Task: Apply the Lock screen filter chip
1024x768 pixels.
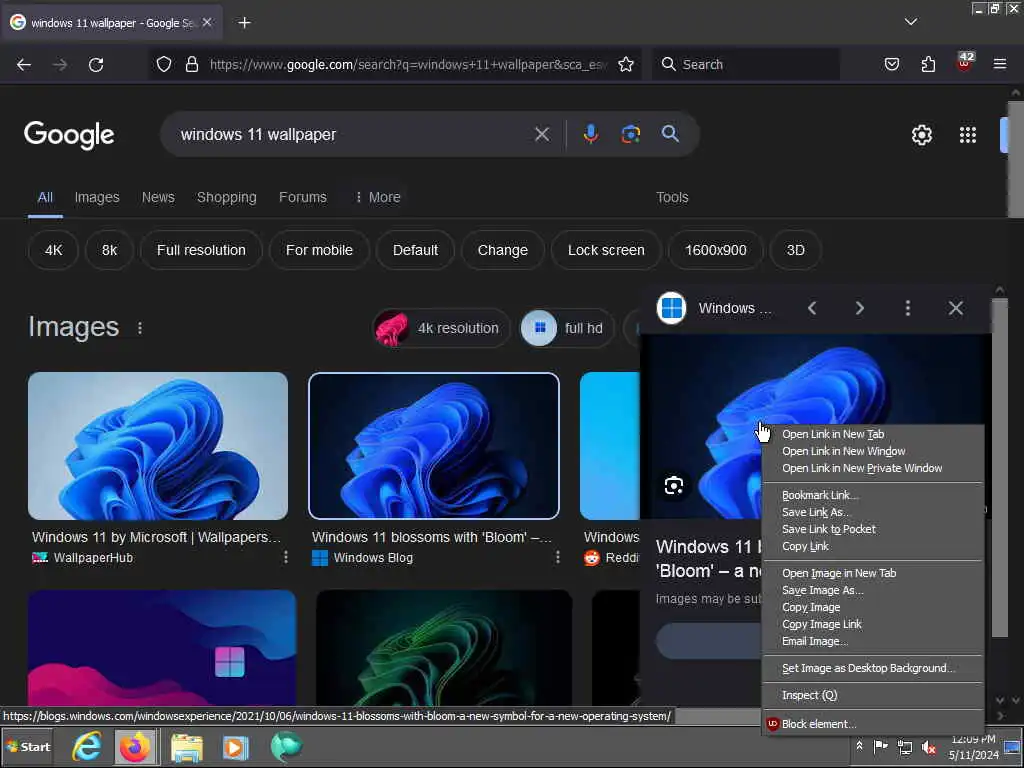Action: pyautogui.click(x=606, y=250)
